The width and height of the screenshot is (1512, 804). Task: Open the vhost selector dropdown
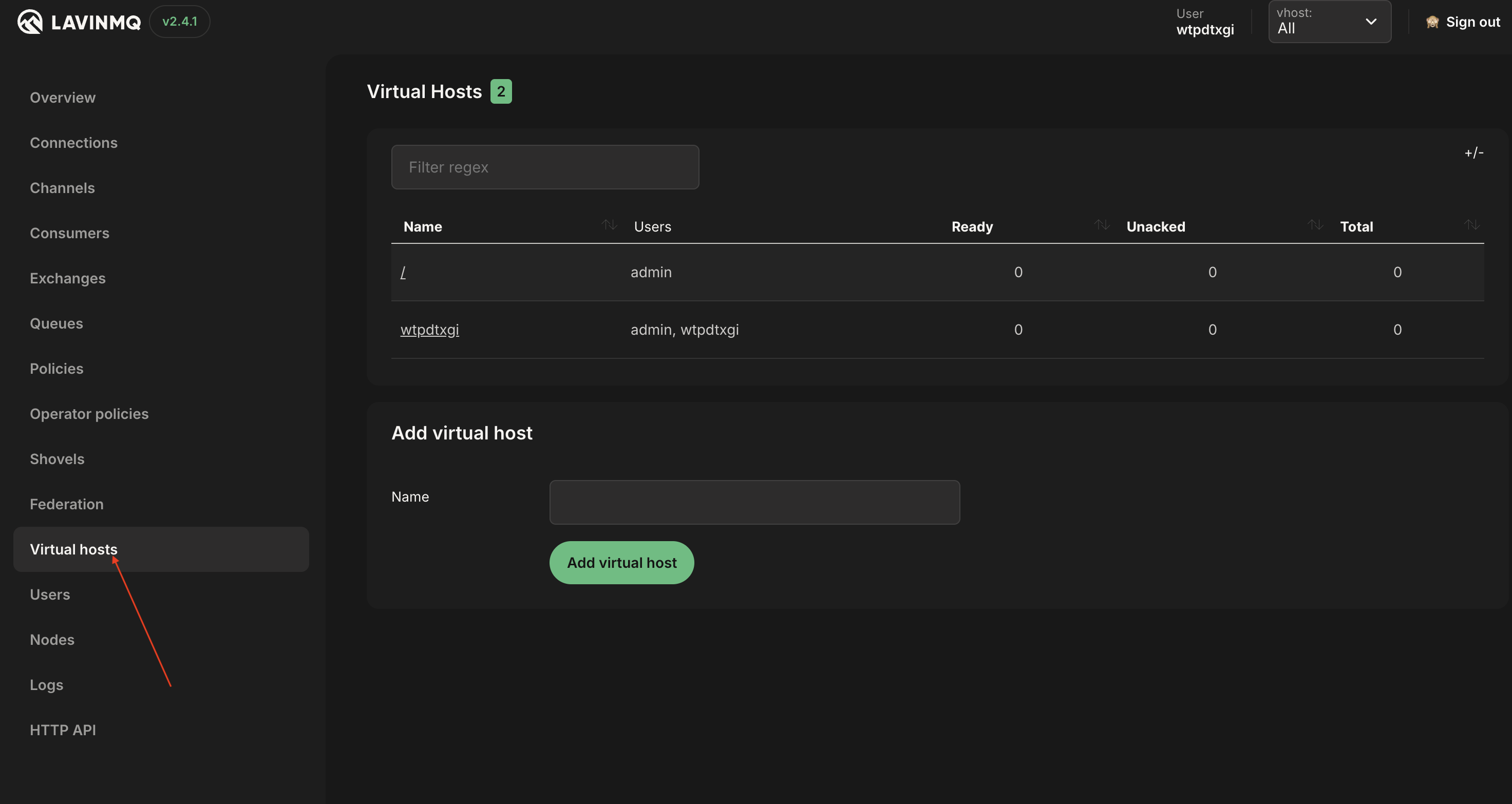click(x=1330, y=22)
